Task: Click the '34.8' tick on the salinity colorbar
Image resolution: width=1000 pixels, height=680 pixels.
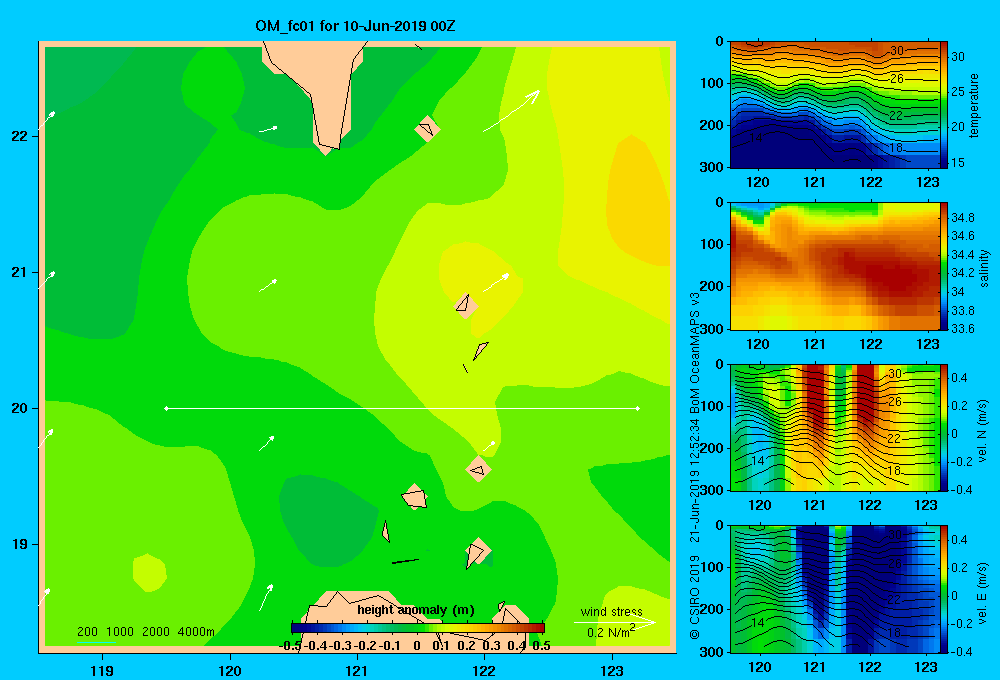Action: click(962, 218)
